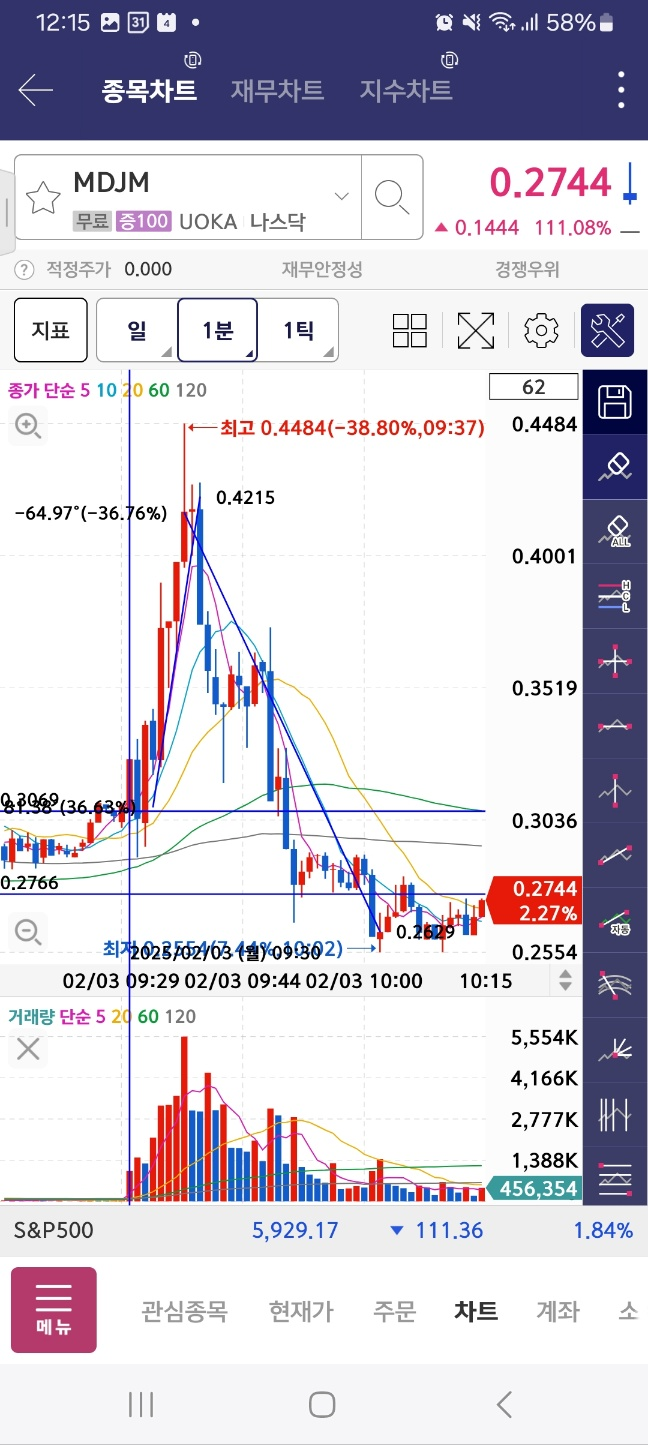Tap the 재무안정성 label
Screen dimensions: 648x1445
click(x=322, y=269)
